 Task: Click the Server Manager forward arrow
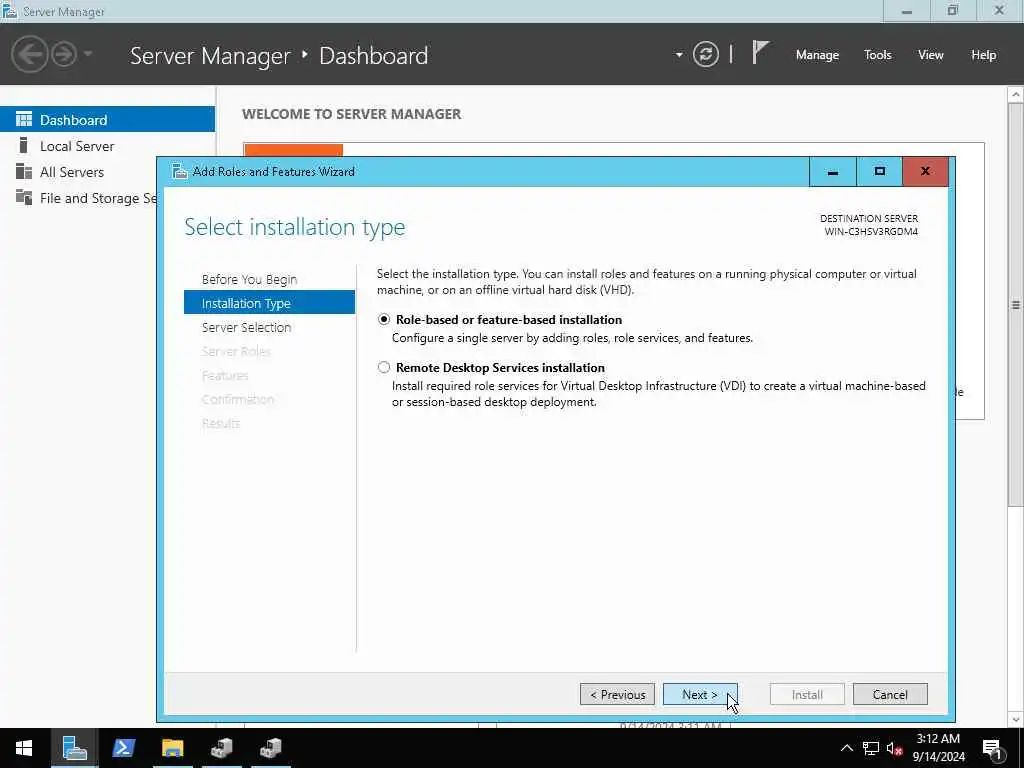point(64,54)
